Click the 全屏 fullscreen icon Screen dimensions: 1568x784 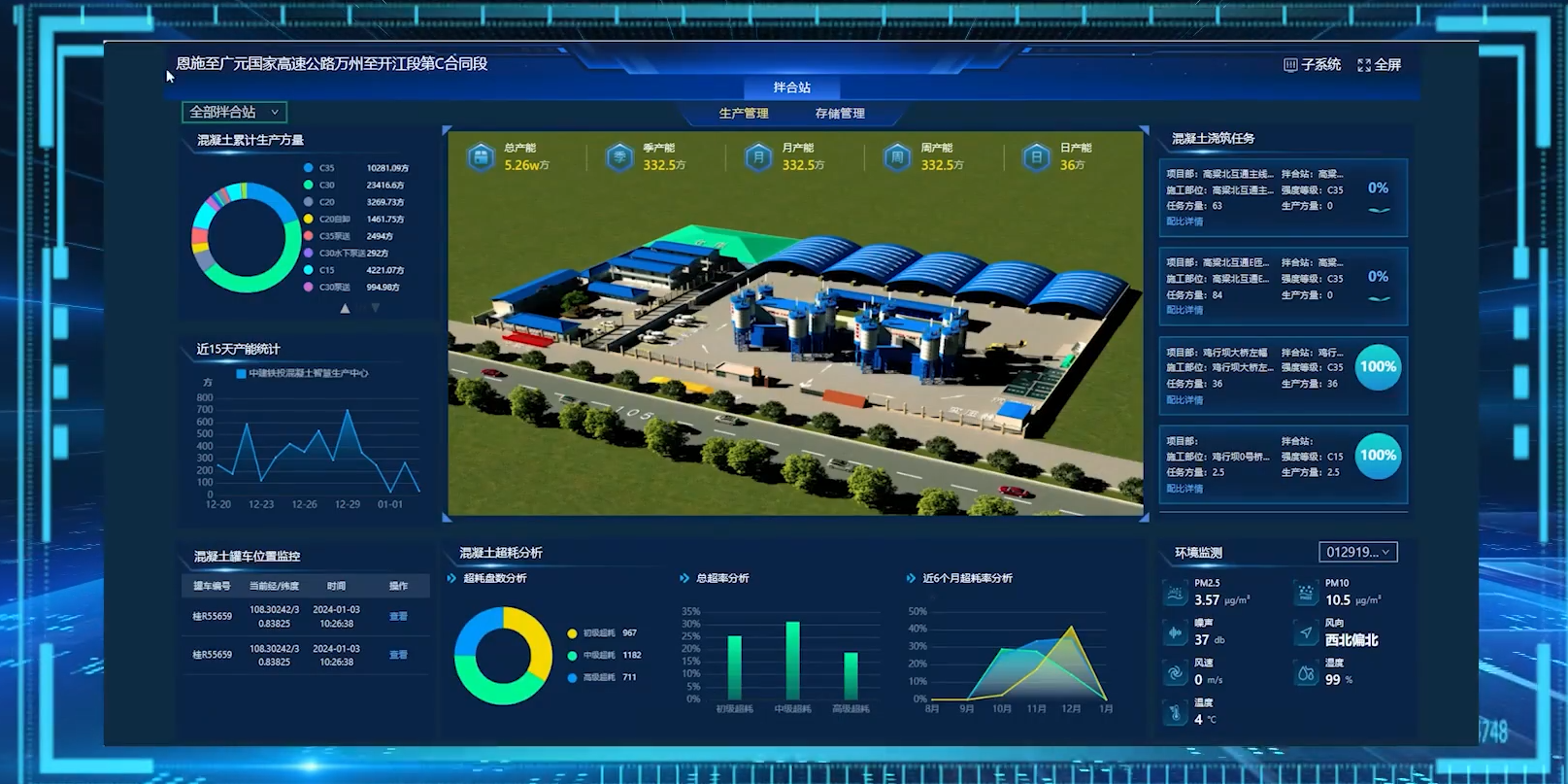(x=1364, y=65)
